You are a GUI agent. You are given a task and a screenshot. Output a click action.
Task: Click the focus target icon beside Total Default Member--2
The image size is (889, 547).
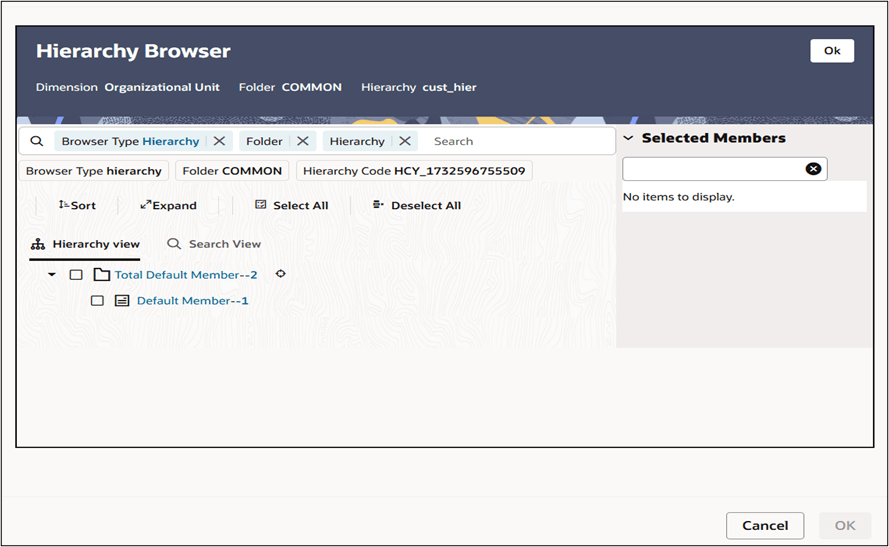pyautogui.click(x=281, y=274)
